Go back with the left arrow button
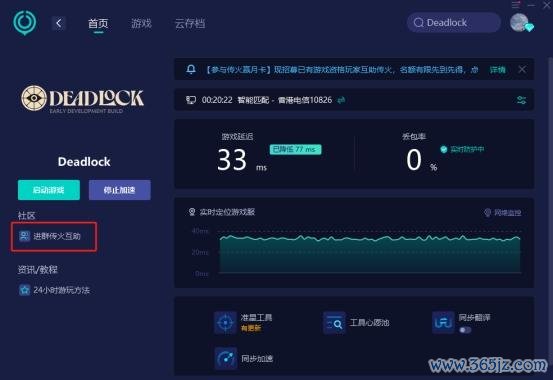The height and width of the screenshot is (380, 553). pyautogui.click(x=59, y=23)
